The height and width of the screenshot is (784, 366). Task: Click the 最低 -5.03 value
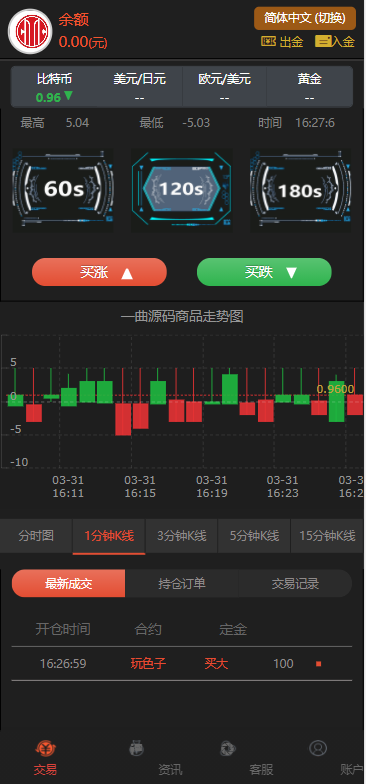[196, 122]
